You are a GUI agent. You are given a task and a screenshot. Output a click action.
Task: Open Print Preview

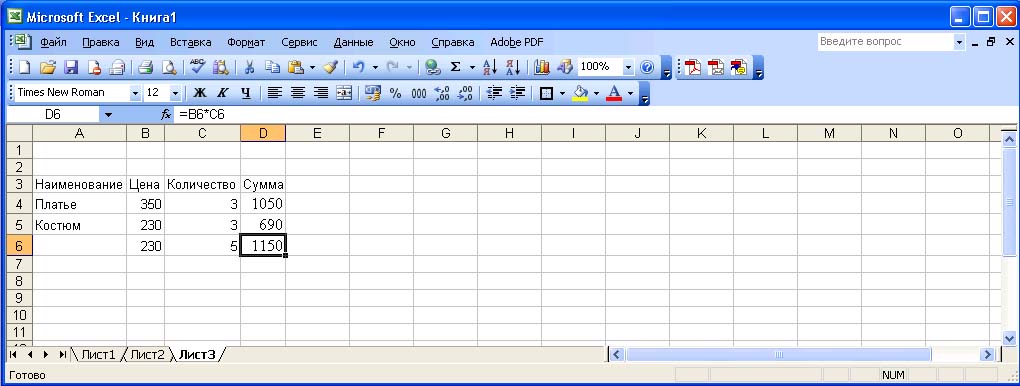pos(169,67)
